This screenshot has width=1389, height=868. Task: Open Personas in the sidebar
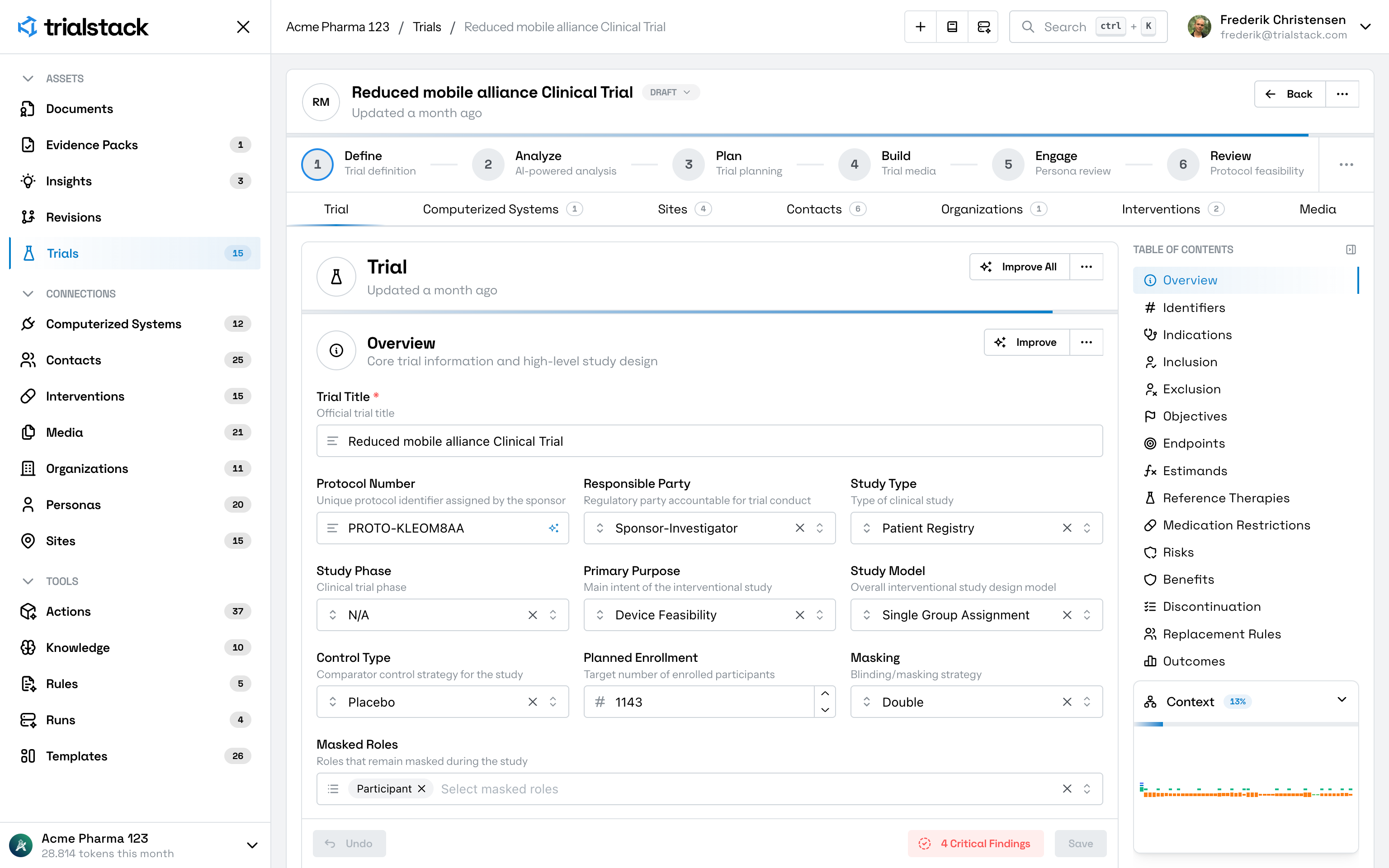[135, 505]
